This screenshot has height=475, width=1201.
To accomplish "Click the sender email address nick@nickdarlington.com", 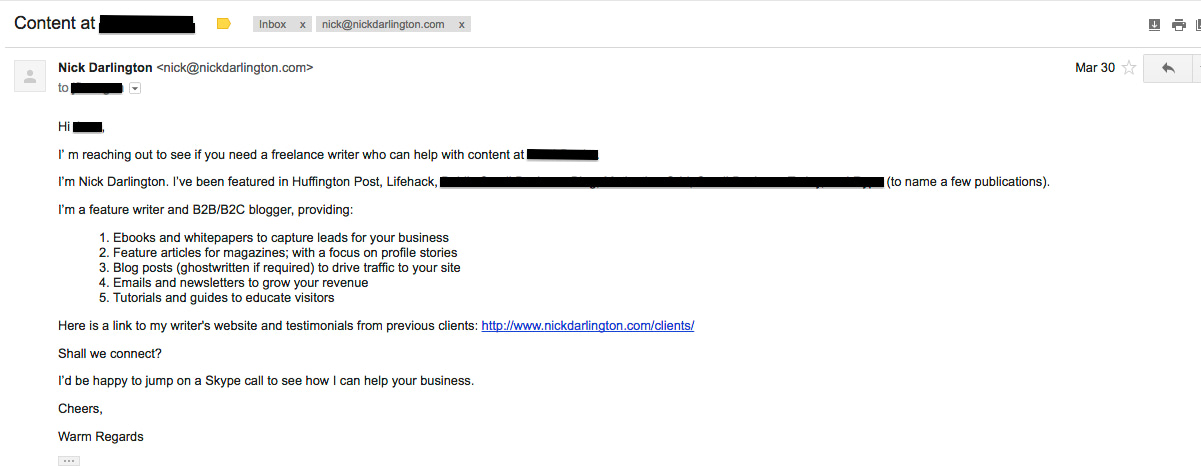I will point(235,68).
